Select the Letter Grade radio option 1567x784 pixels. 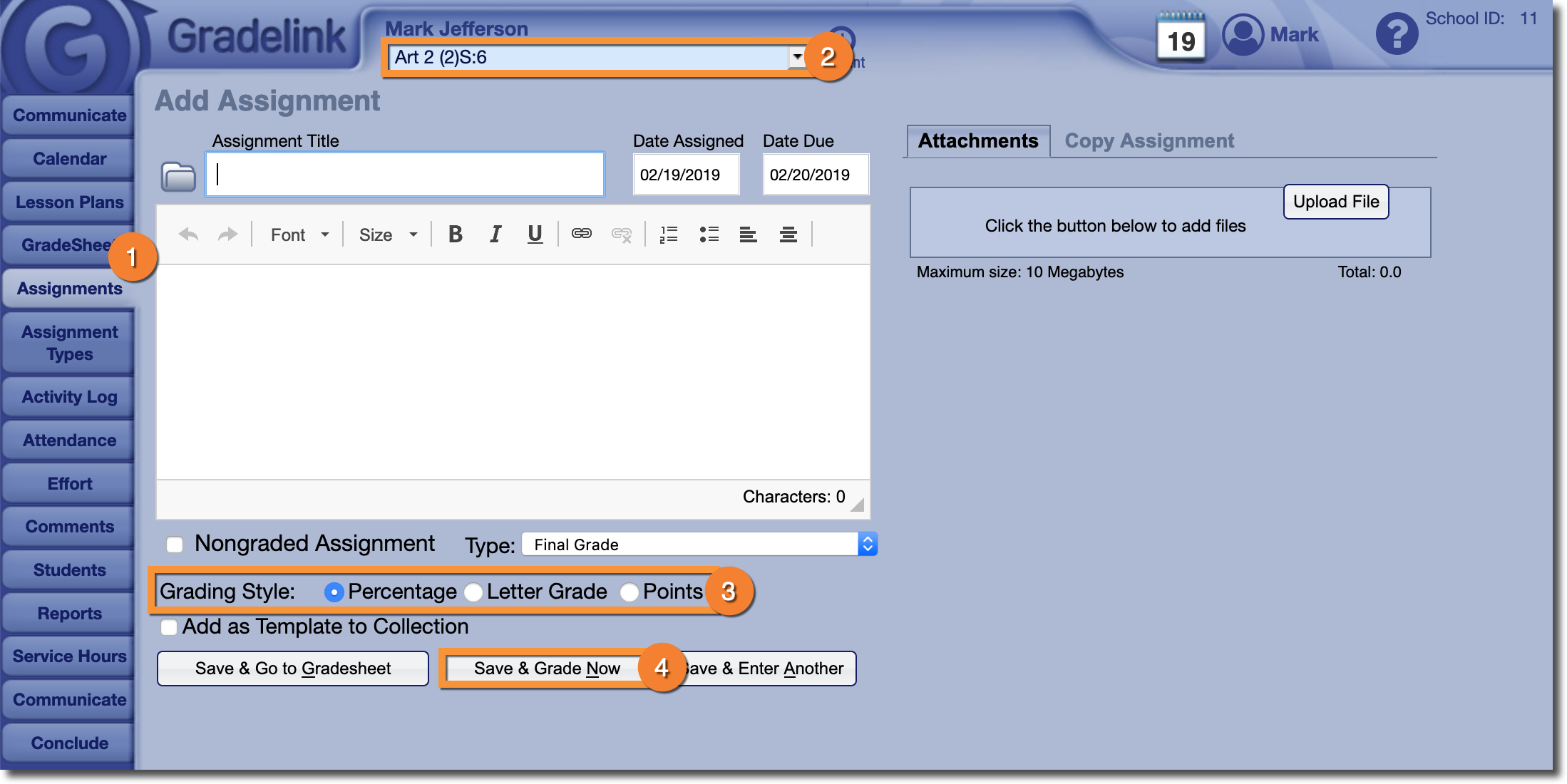[x=473, y=592]
